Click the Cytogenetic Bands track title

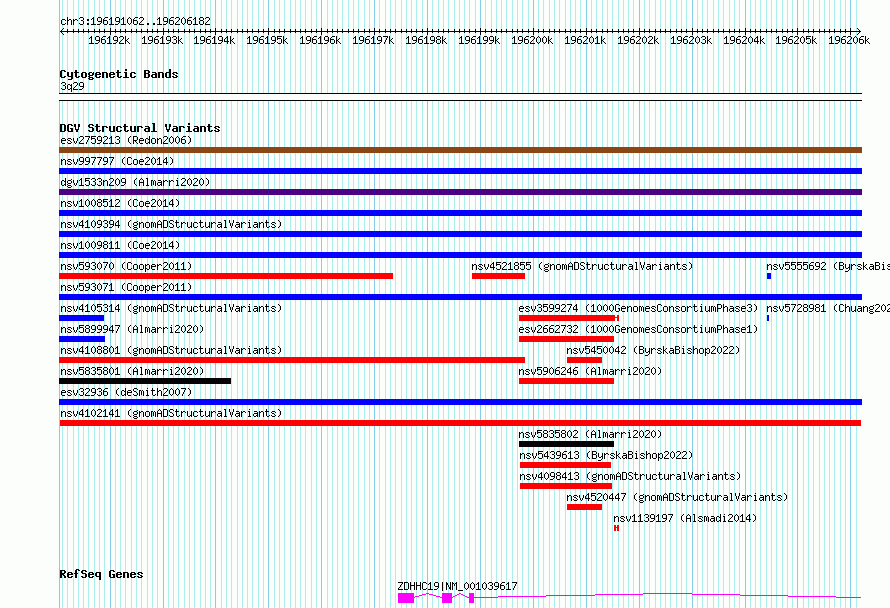(119, 74)
